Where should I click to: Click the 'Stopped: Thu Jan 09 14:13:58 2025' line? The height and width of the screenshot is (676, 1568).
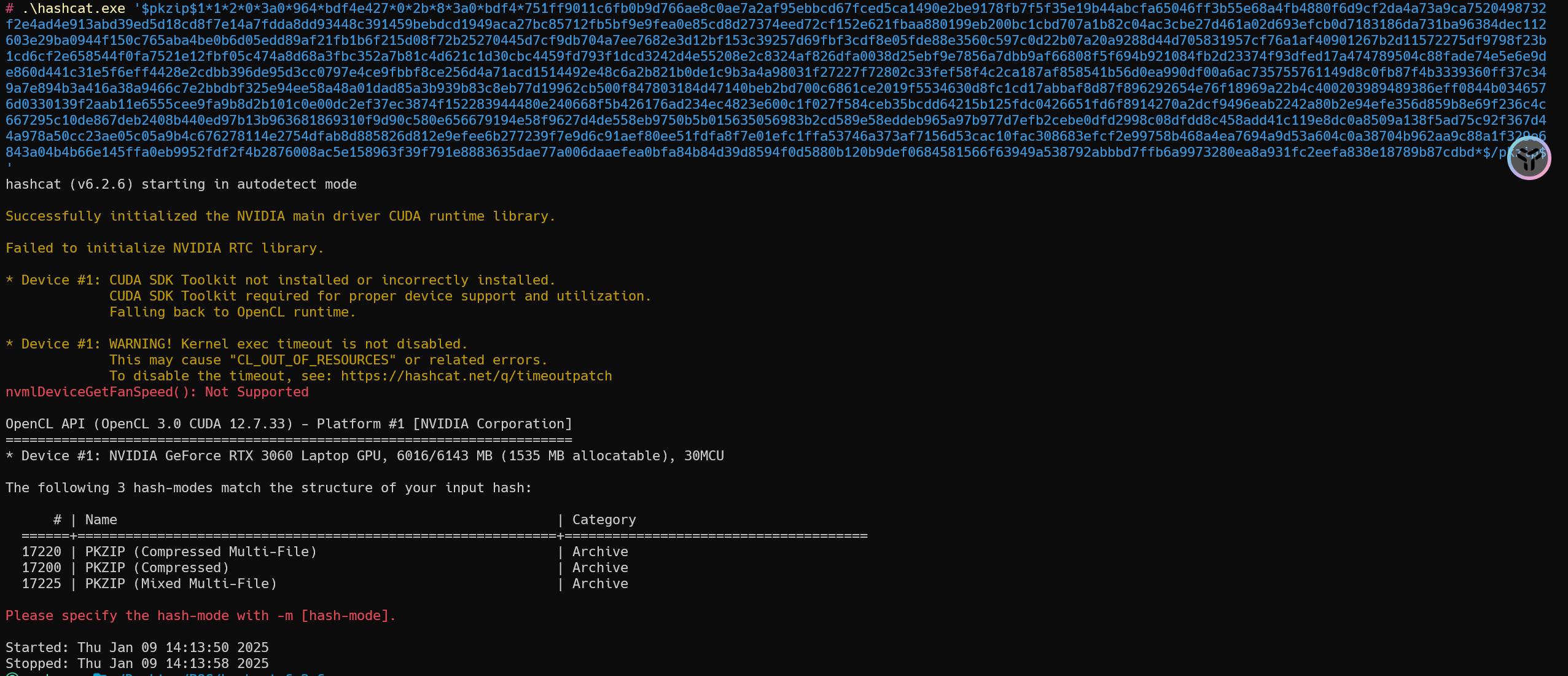[137, 664]
